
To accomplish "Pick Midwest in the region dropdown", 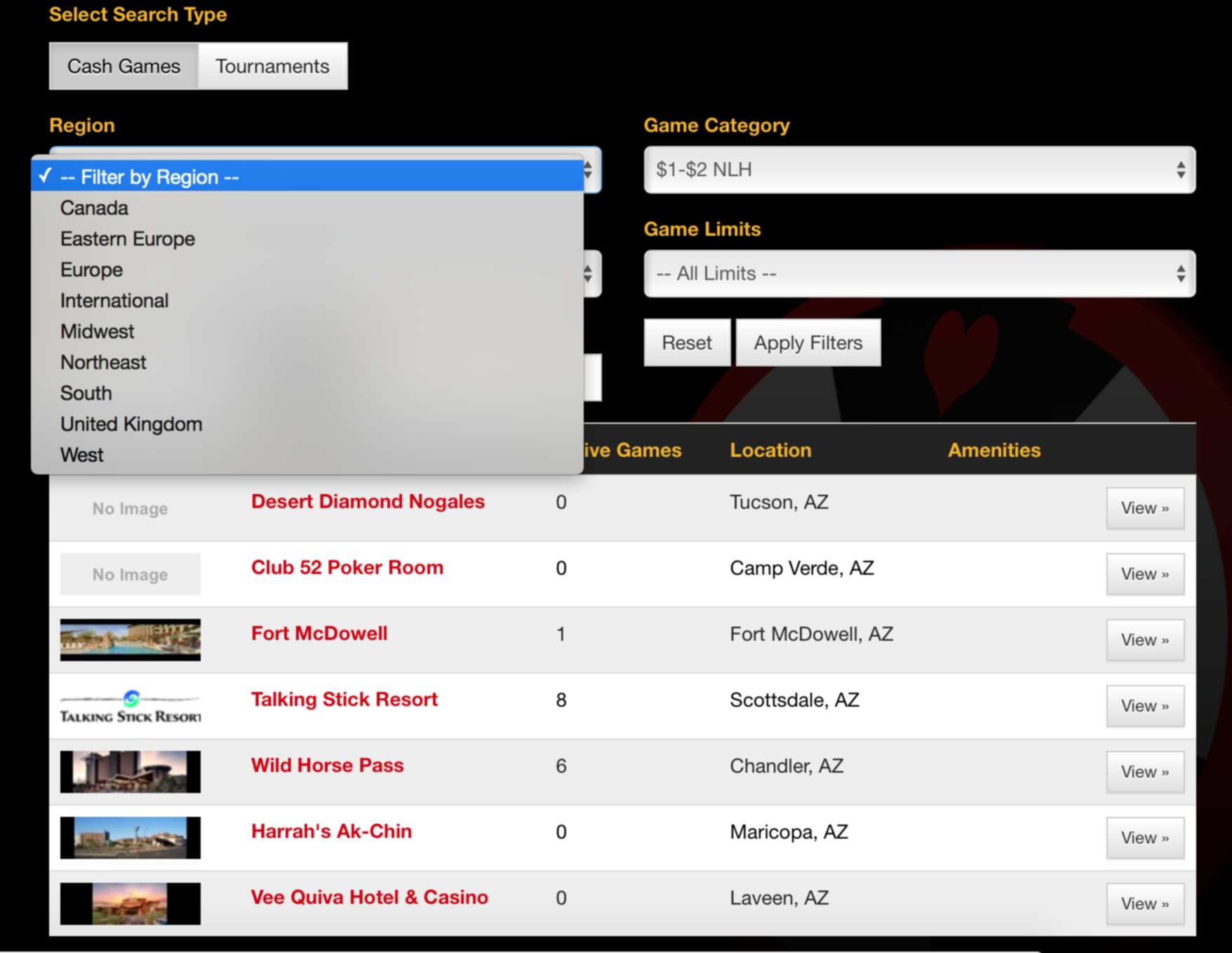I will coord(97,332).
